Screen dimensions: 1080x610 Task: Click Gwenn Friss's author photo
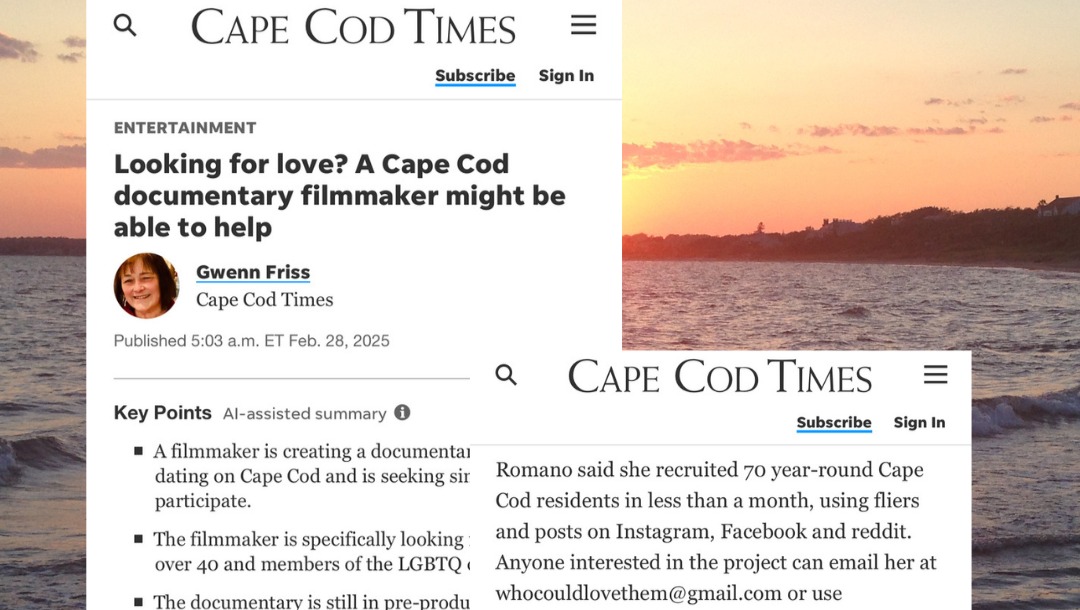point(146,285)
